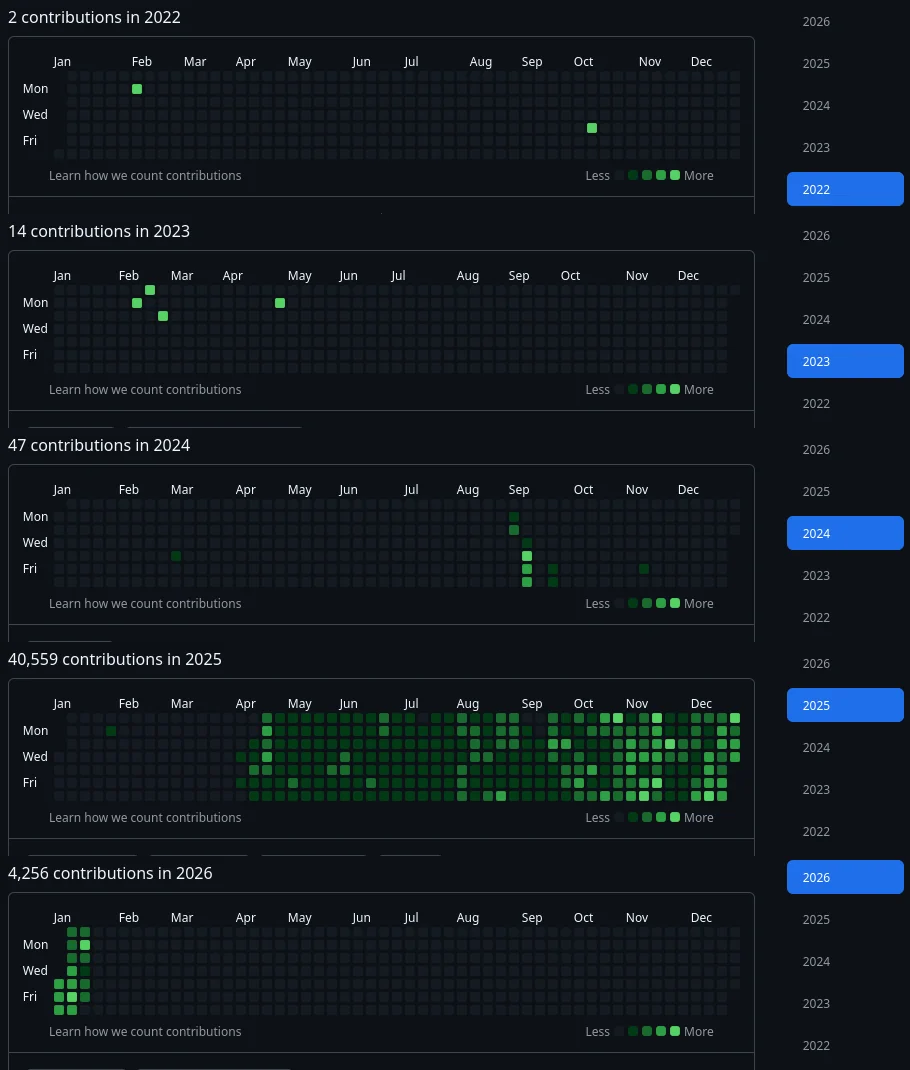Open 'Learn how we count contributions' under 2023 graph
This screenshot has height=1070, width=910.
pos(145,390)
